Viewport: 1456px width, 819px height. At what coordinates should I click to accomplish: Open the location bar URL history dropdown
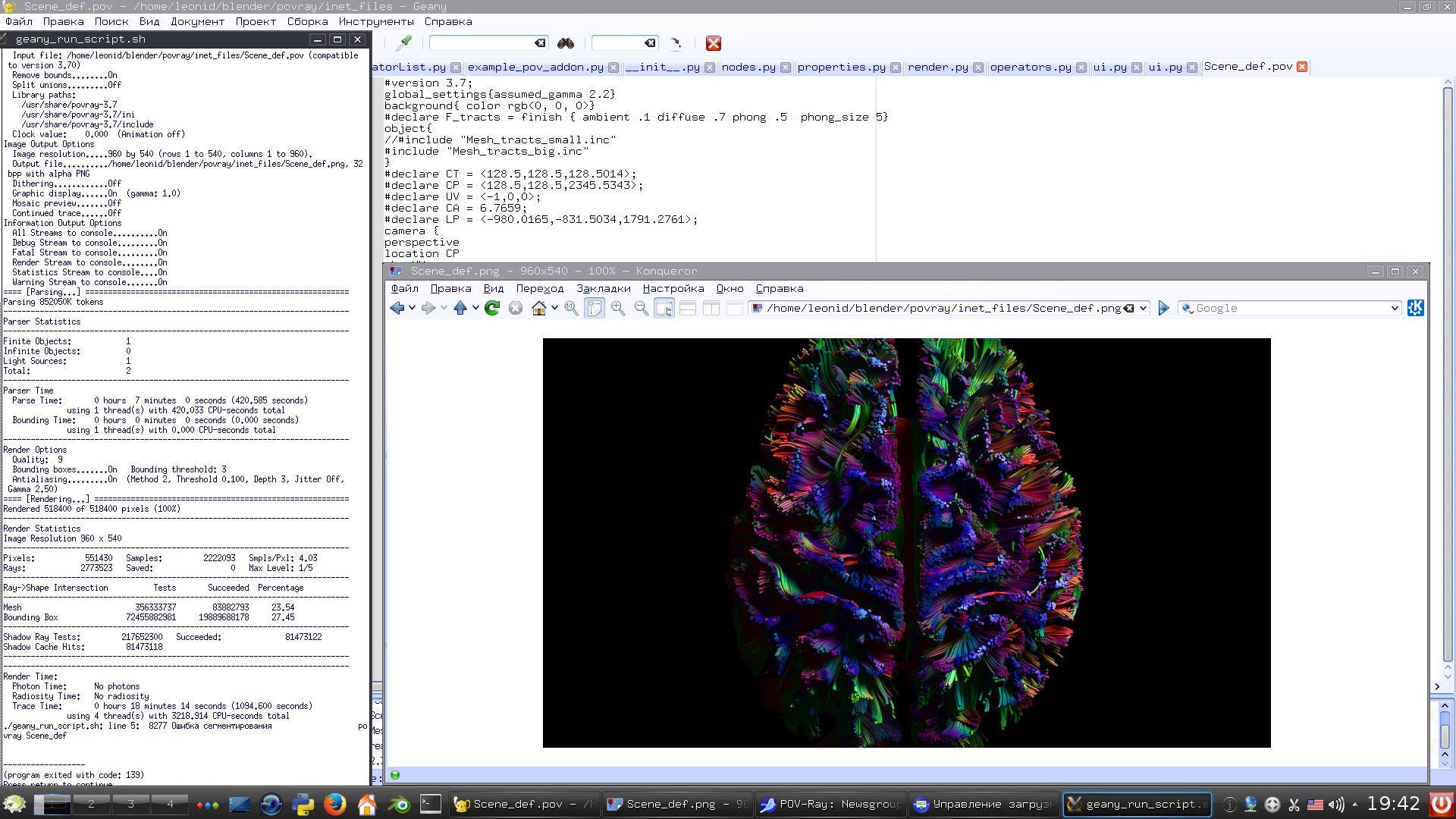[x=1143, y=308]
